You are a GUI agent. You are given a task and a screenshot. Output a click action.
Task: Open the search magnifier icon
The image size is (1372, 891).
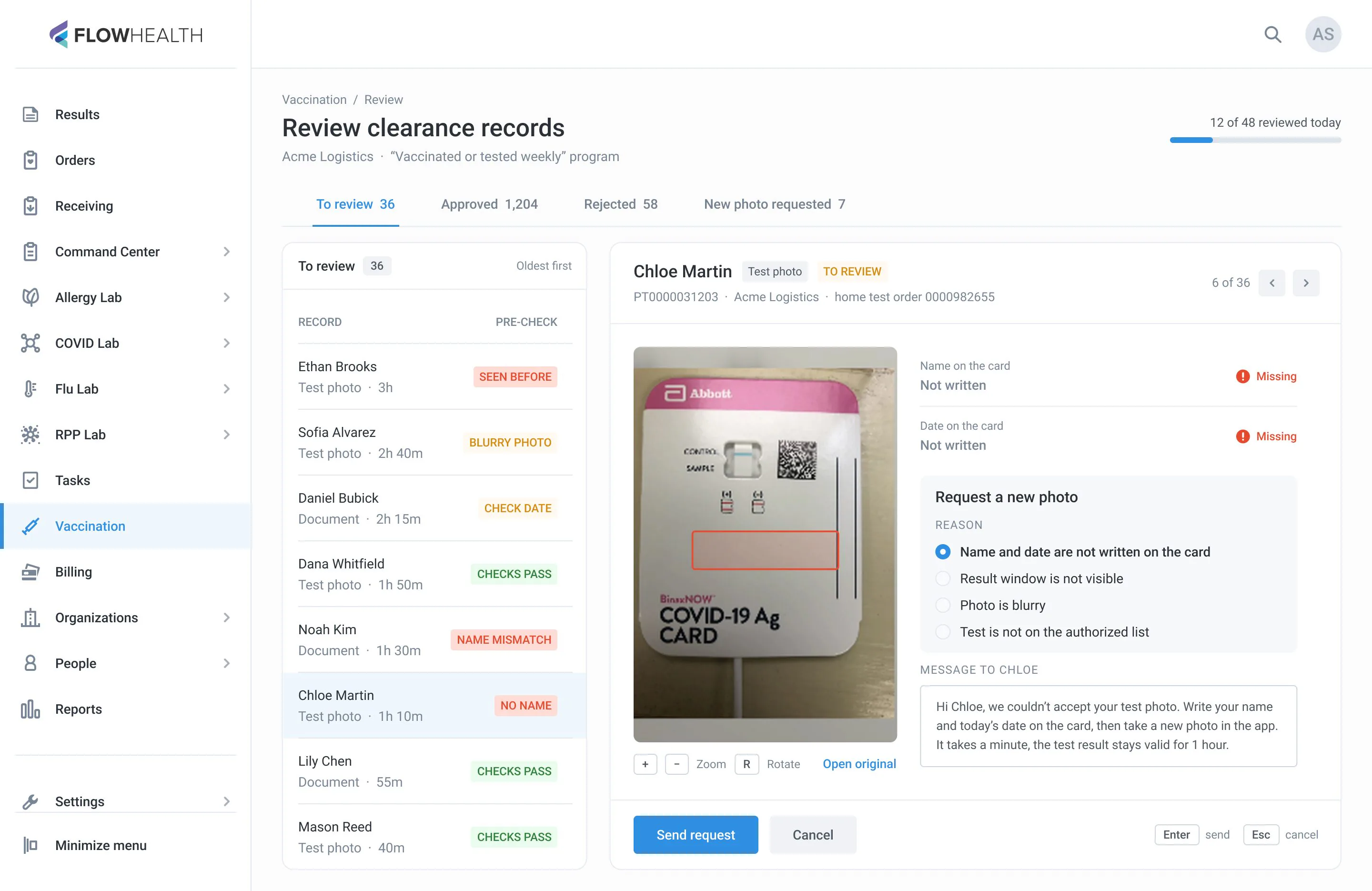[x=1272, y=35]
